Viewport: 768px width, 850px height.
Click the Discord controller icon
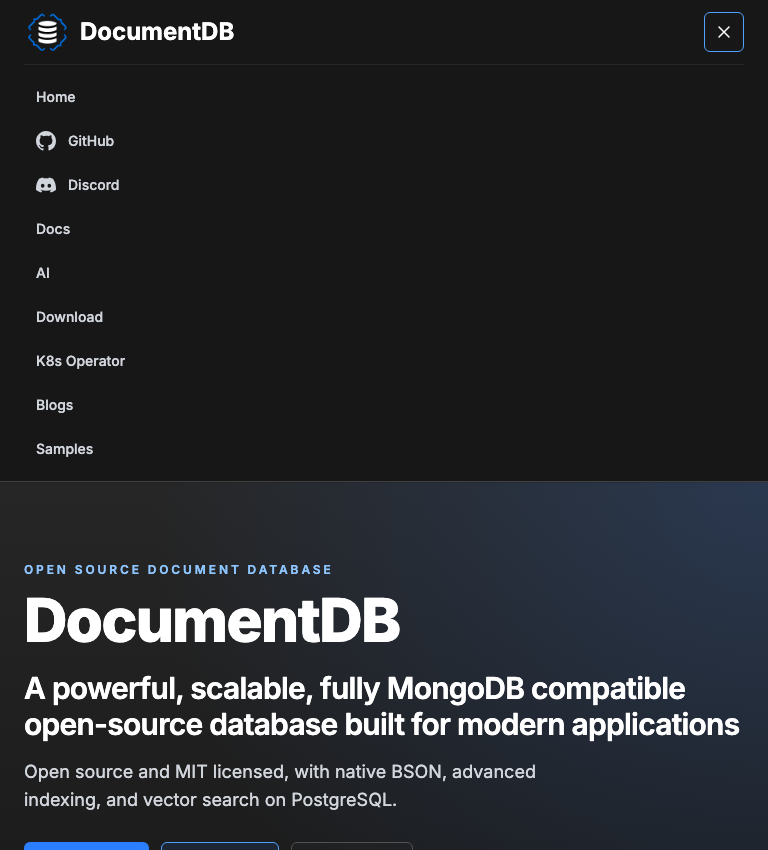click(x=46, y=185)
